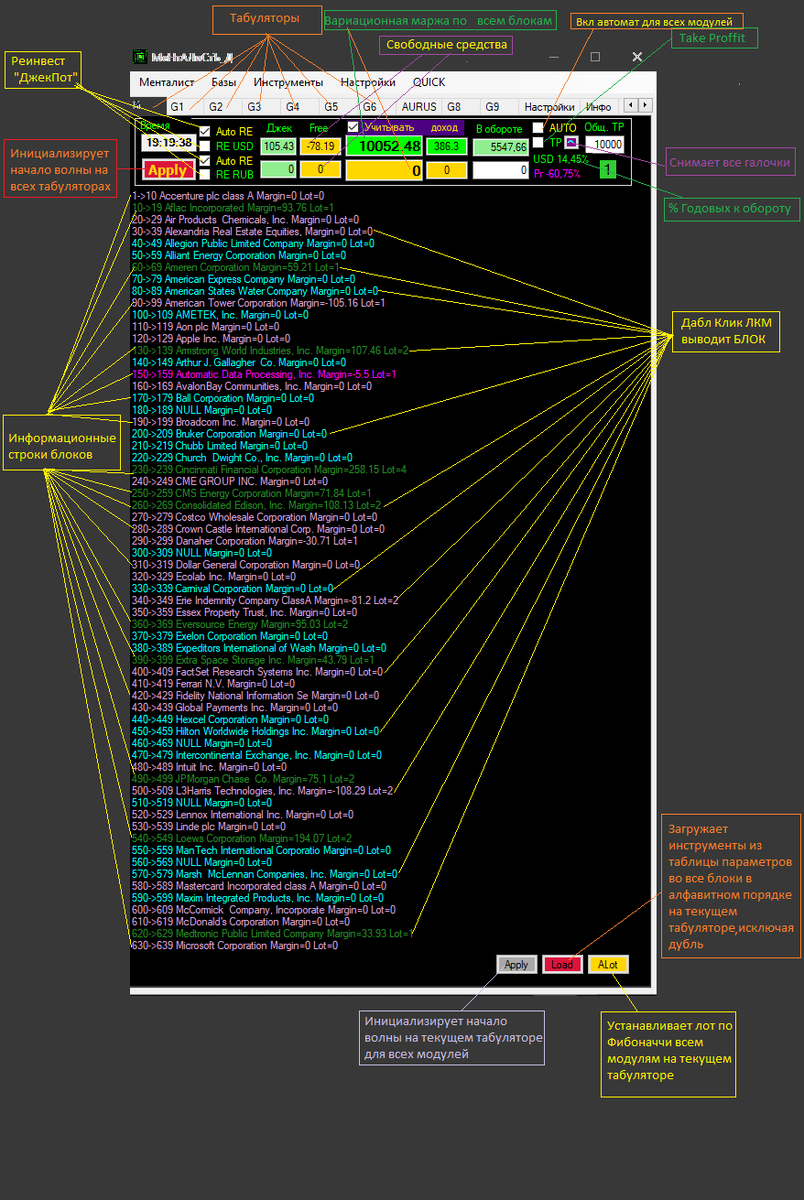Select row 30->39 Alexandria Real Estate Equities
This screenshot has width=804, height=1200.
[253, 232]
